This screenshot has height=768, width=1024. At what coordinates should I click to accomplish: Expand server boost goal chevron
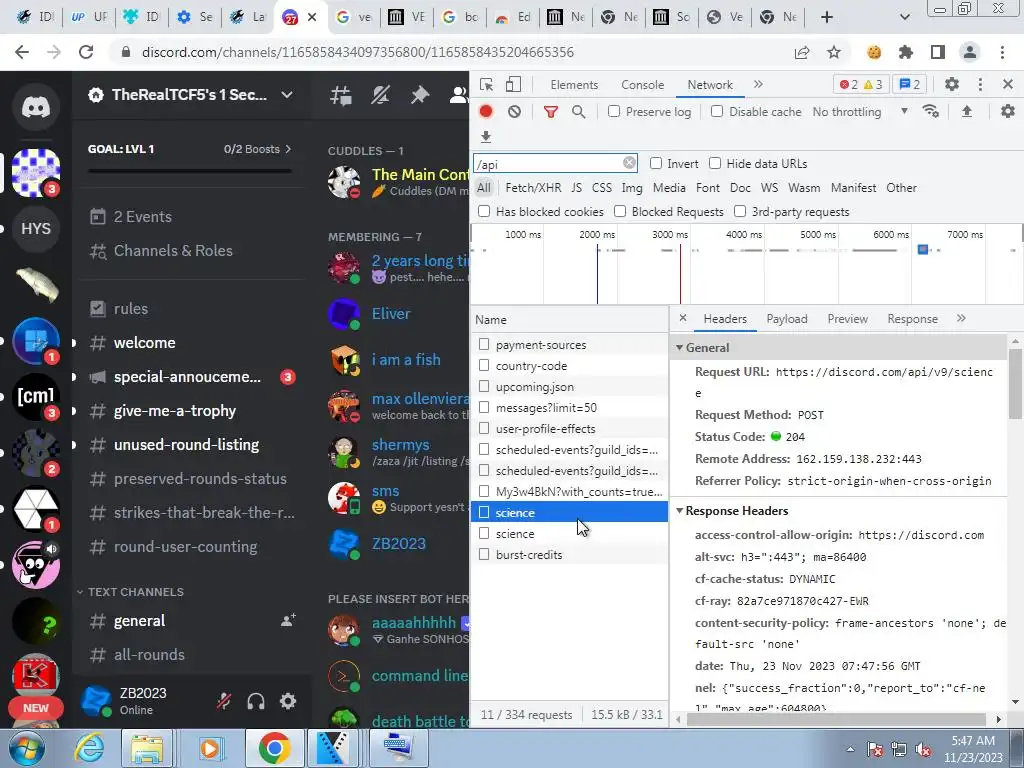click(x=288, y=149)
